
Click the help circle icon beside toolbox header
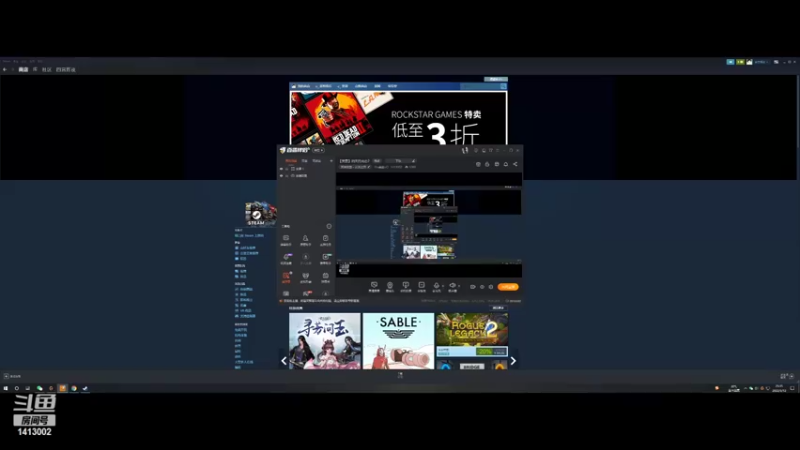click(x=329, y=226)
